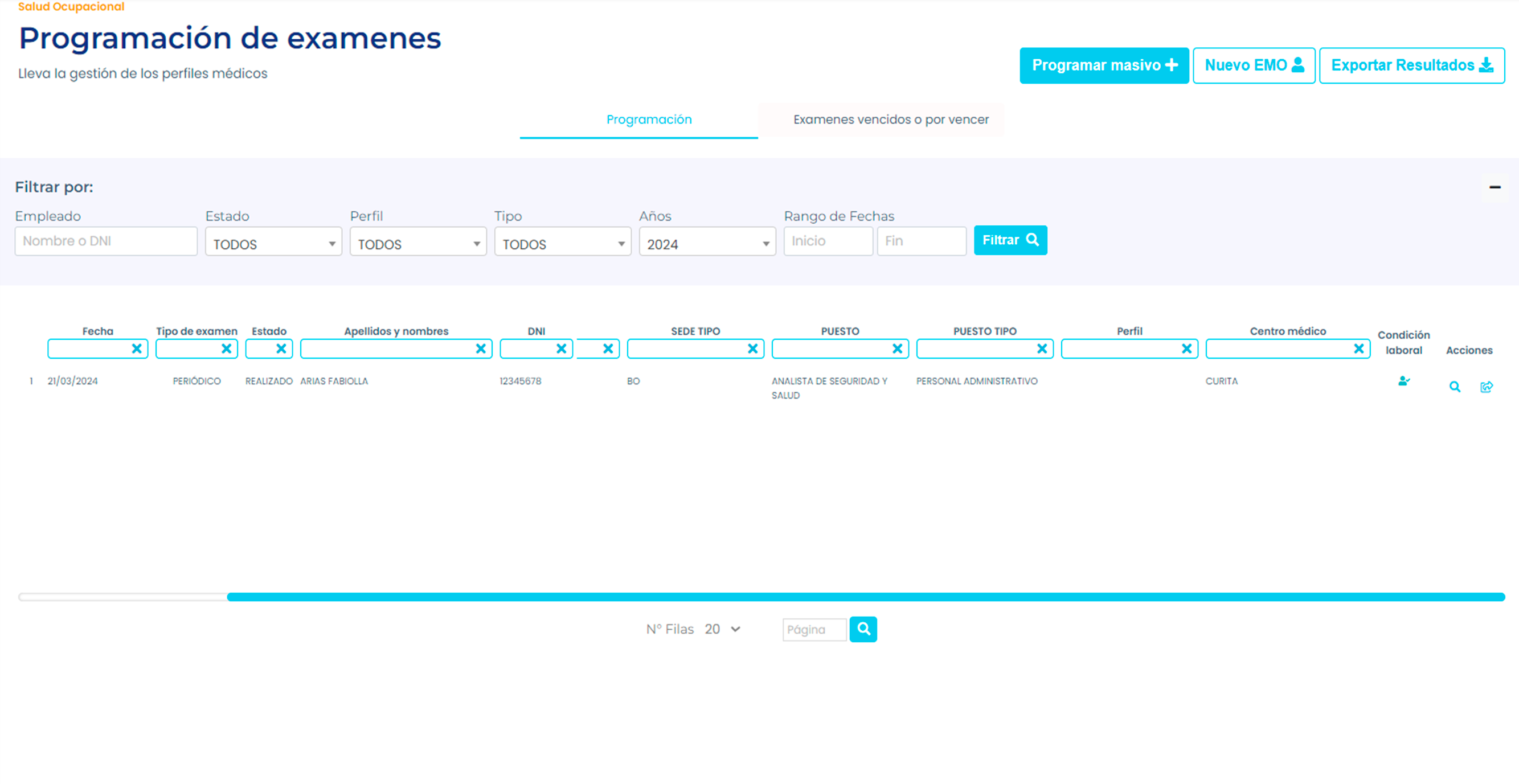Clear the DNI column filter
This screenshot has width=1519, height=784.
[562, 349]
